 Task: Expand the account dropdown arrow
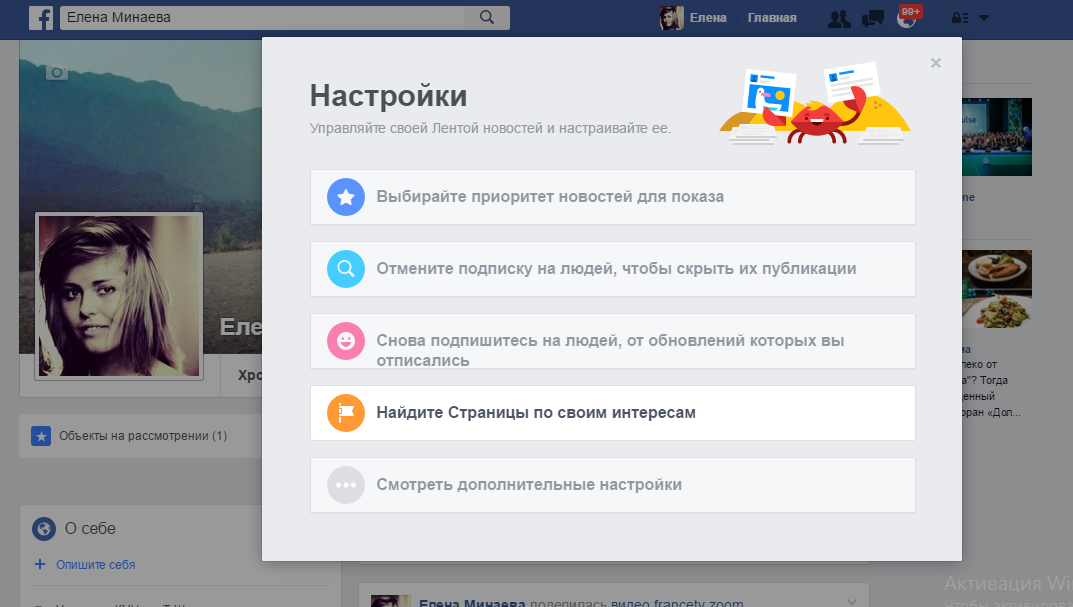984,18
